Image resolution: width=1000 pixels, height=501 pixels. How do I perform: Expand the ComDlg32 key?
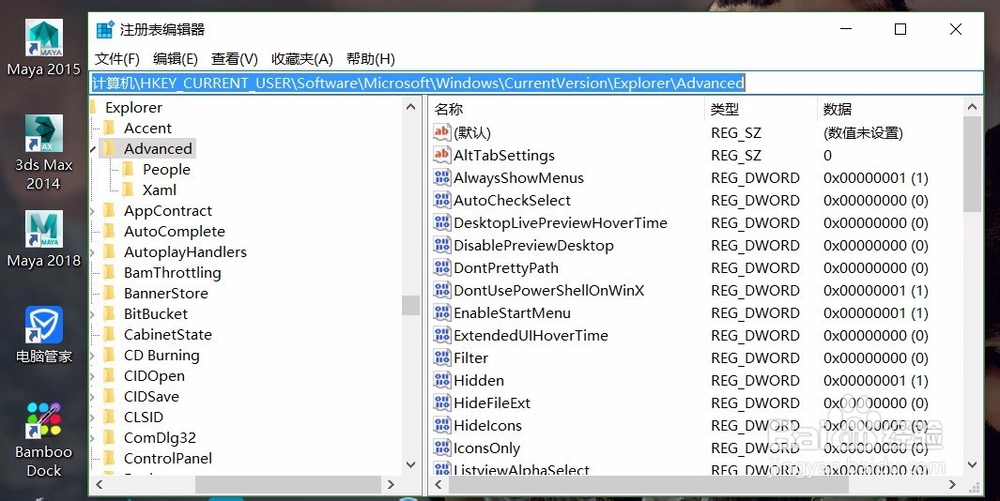pos(93,438)
